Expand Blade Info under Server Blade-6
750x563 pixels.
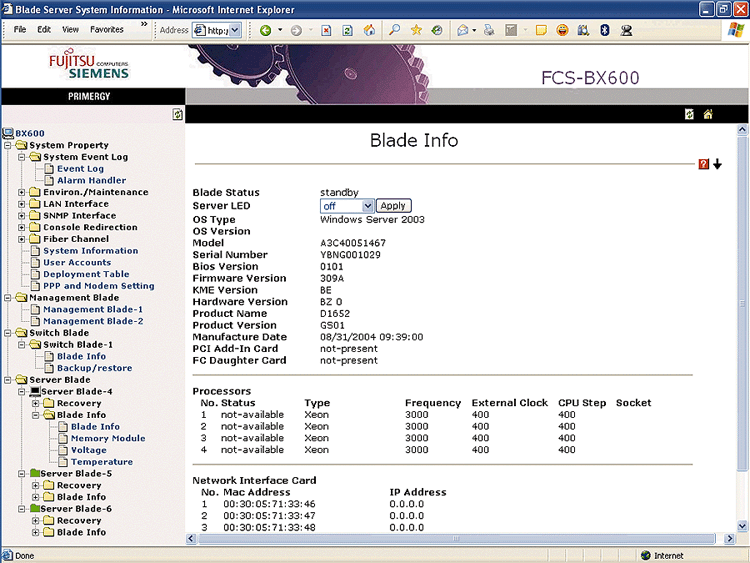[35, 532]
